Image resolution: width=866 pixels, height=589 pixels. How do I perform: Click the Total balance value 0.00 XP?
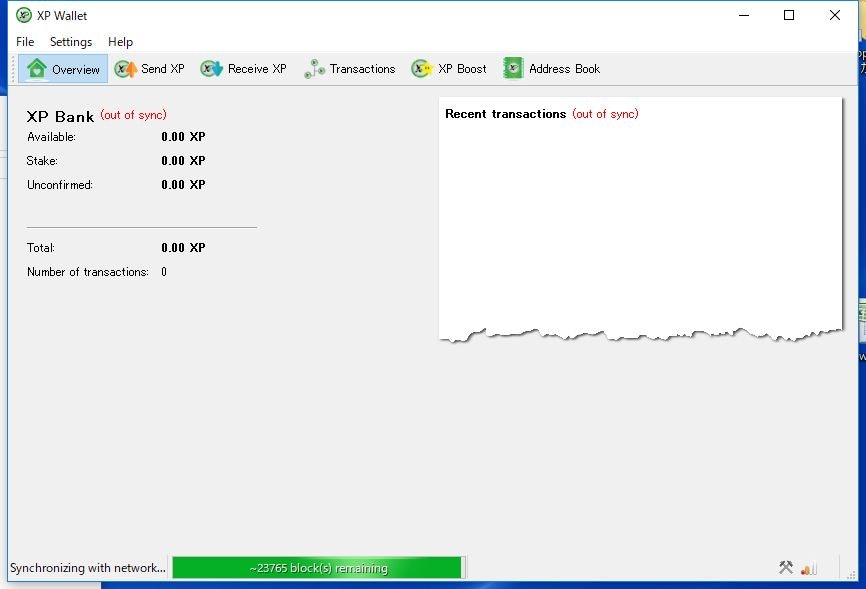pyautogui.click(x=183, y=248)
